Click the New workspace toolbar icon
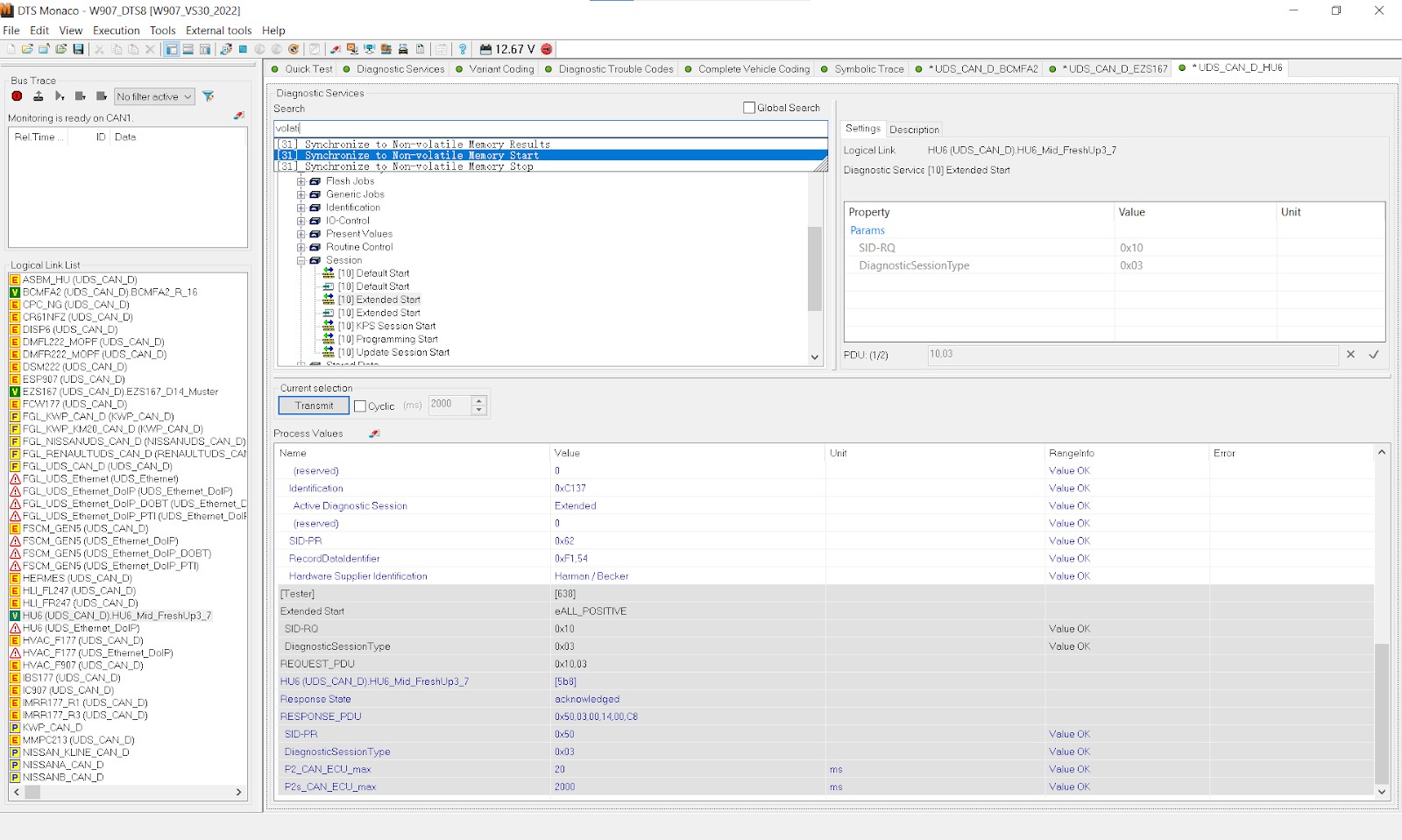 click(11, 49)
